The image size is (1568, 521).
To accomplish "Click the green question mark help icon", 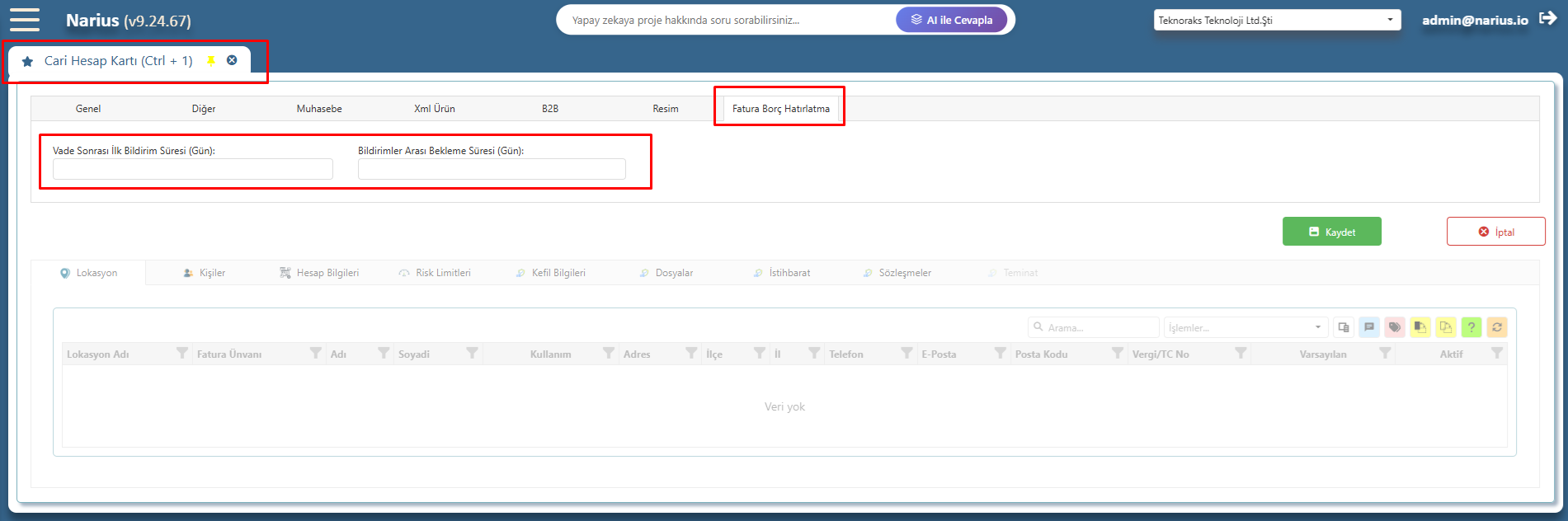I will (x=1471, y=327).
